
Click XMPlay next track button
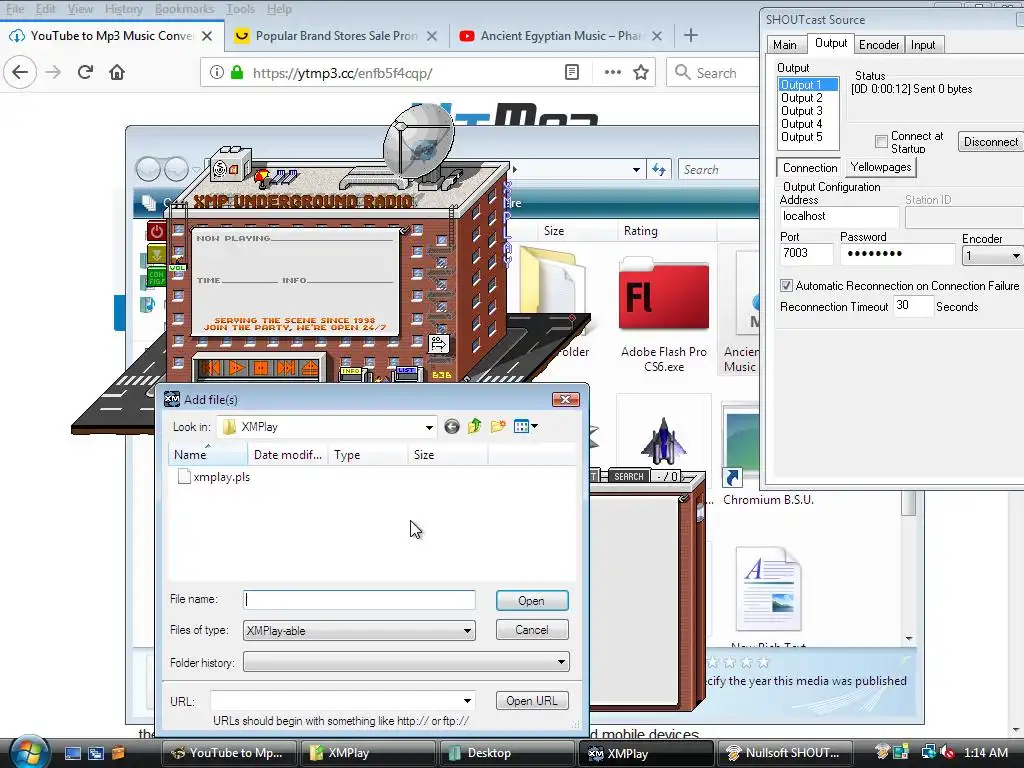point(285,368)
